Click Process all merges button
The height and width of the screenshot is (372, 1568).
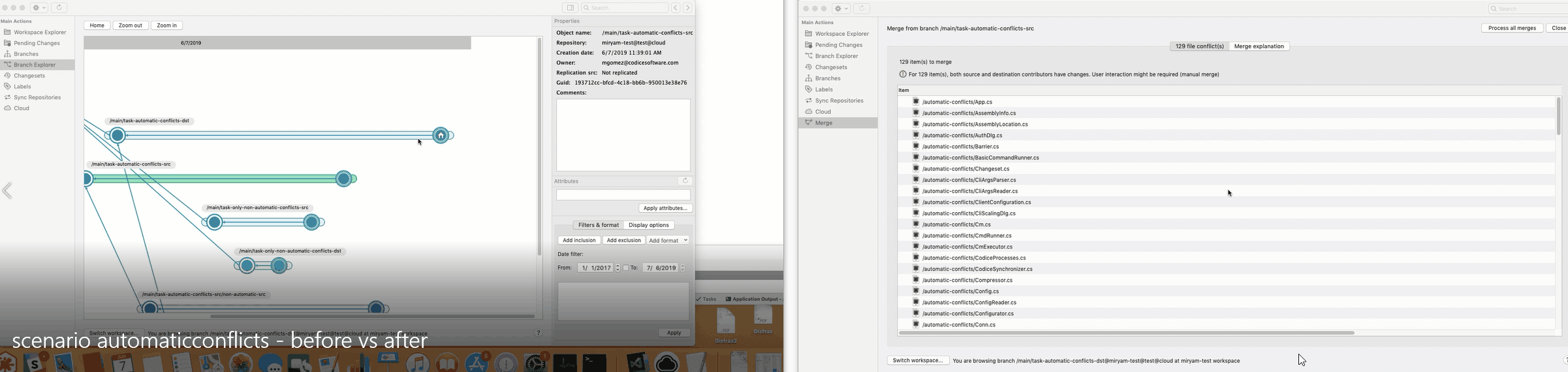[x=1512, y=28]
